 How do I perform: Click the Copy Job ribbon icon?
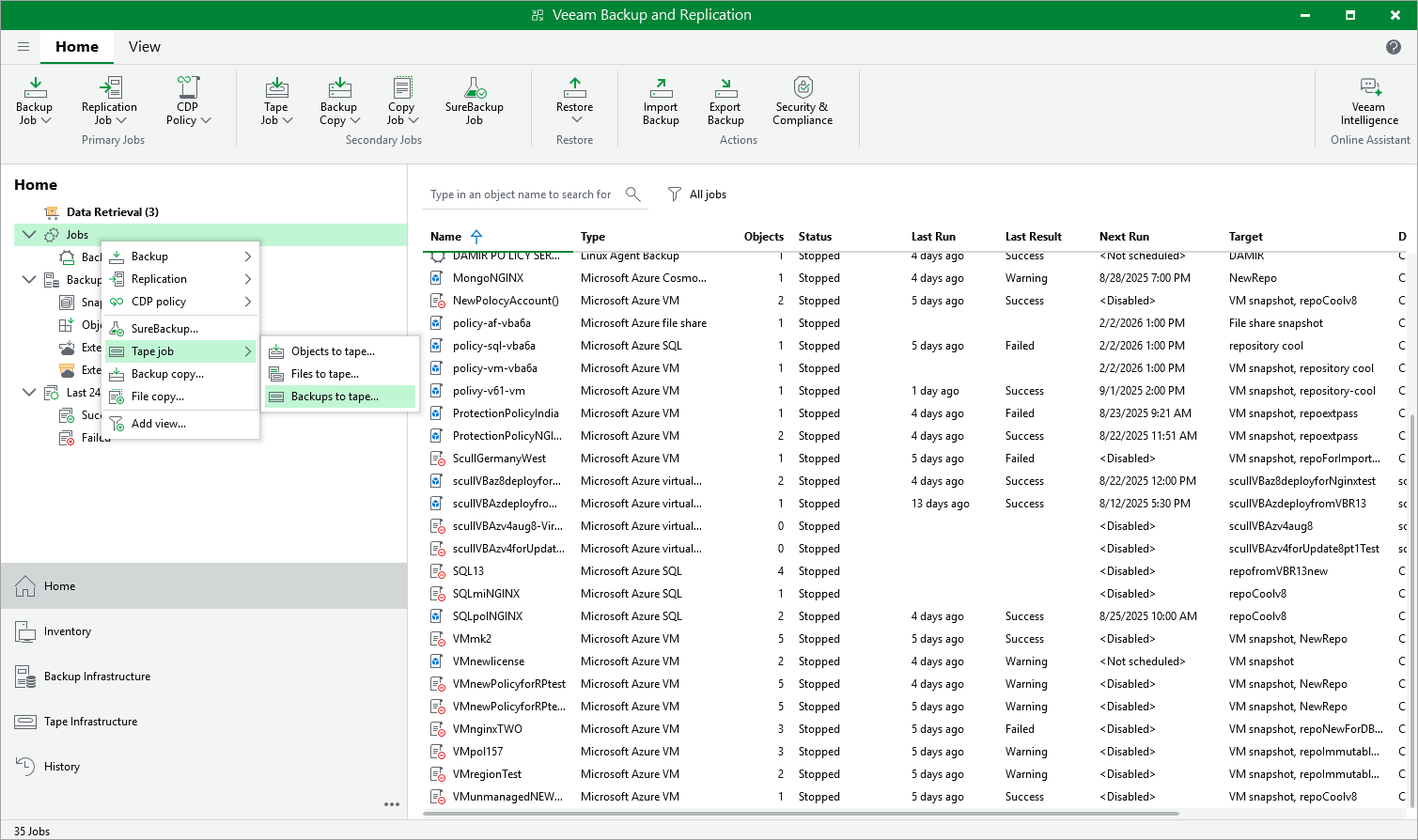click(x=402, y=87)
